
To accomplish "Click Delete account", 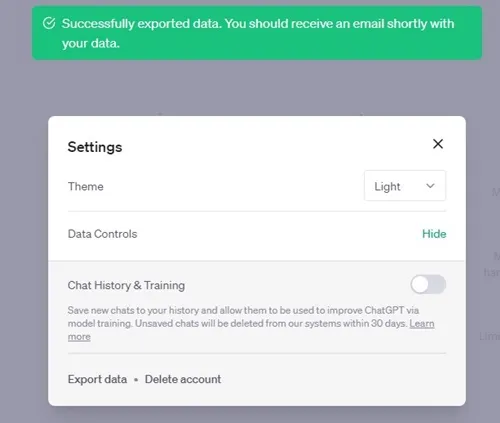I will pos(183,379).
